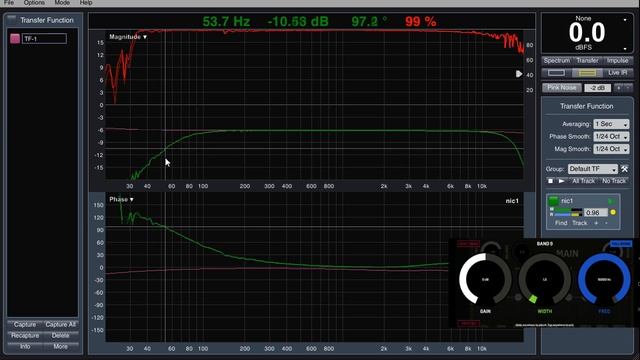Click the yellow nic1 tracking indicator
The image size is (640, 360).
click(x=613, y=212)
